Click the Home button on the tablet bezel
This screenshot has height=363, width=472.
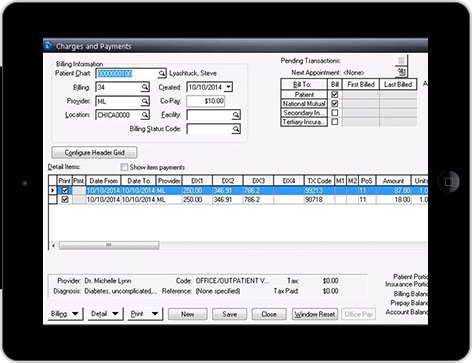point(449,182)
